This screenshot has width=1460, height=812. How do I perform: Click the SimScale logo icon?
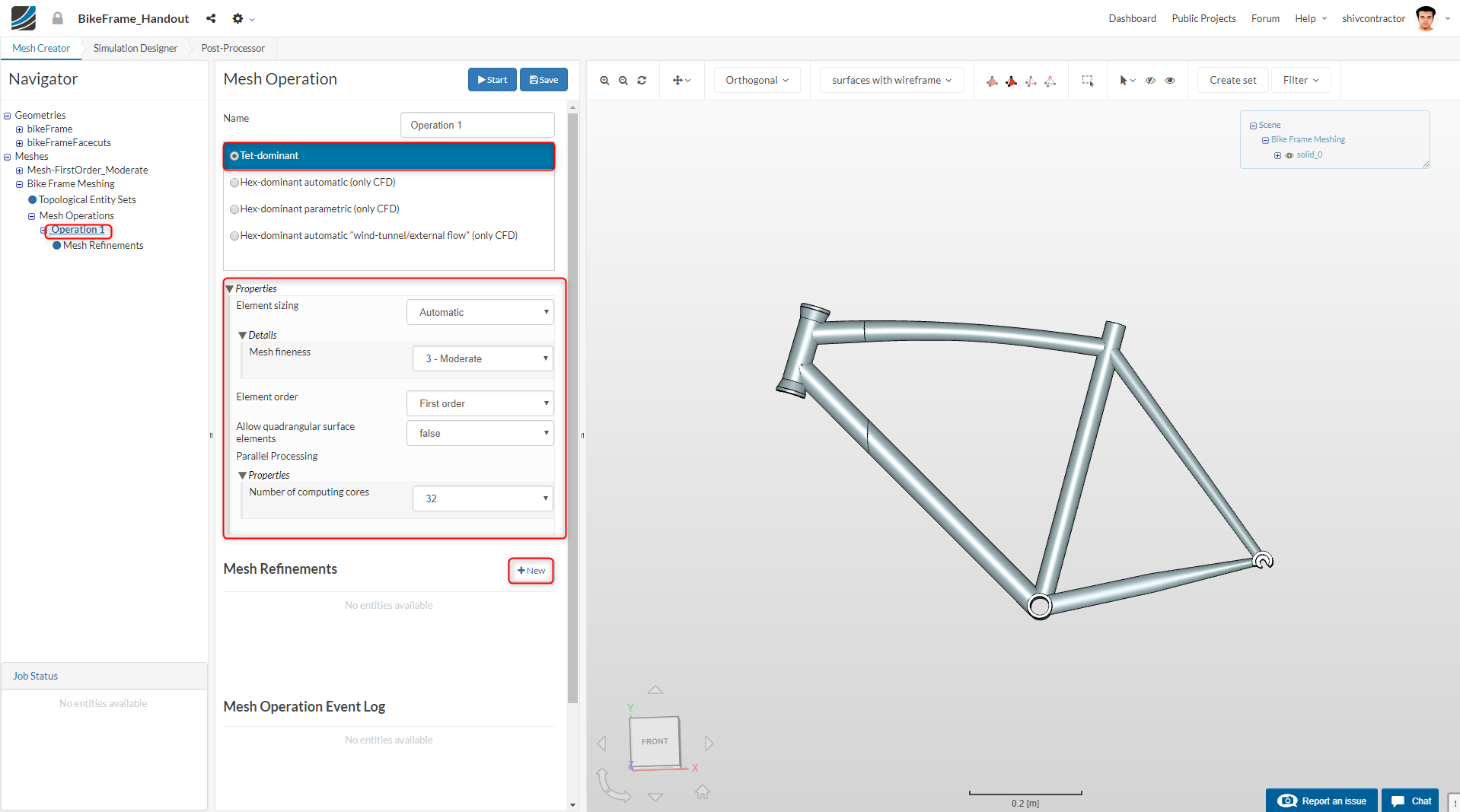[x=24, y=18]
